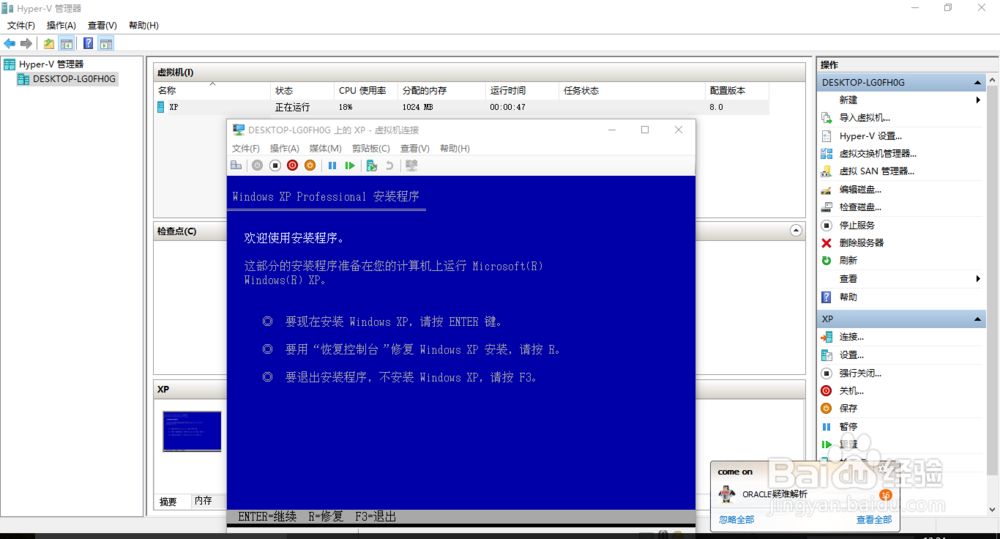The height and width of the screenshot is (539, 1000).
Task: Click the blue Pause icon in VM toolbar
Action: pos(332,165)
